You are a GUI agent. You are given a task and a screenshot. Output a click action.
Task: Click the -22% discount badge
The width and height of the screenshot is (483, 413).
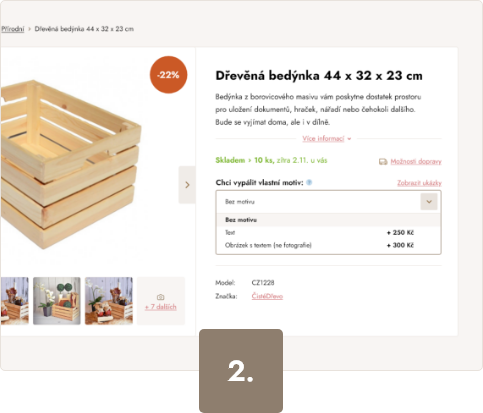(x=168, y=75)
